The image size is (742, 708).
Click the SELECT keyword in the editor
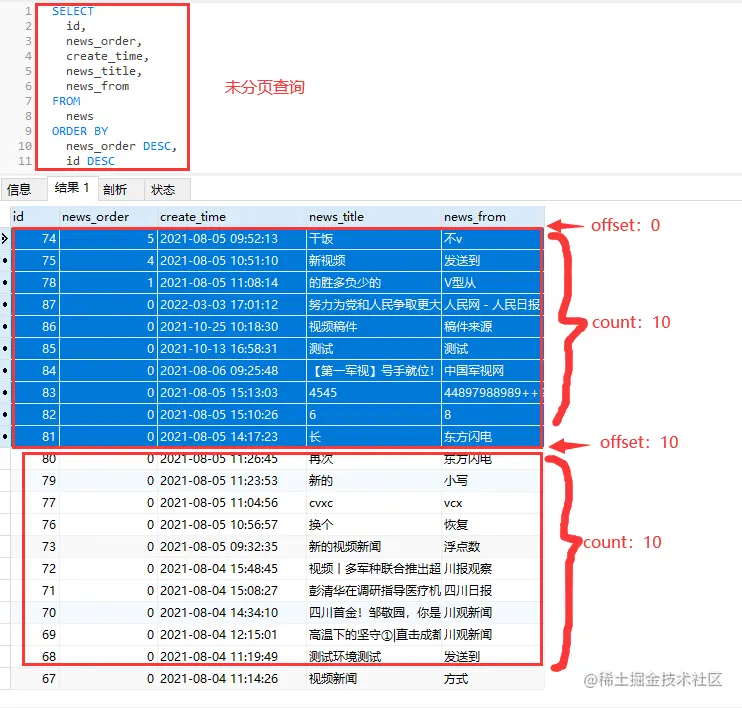[x=73, y=11]
